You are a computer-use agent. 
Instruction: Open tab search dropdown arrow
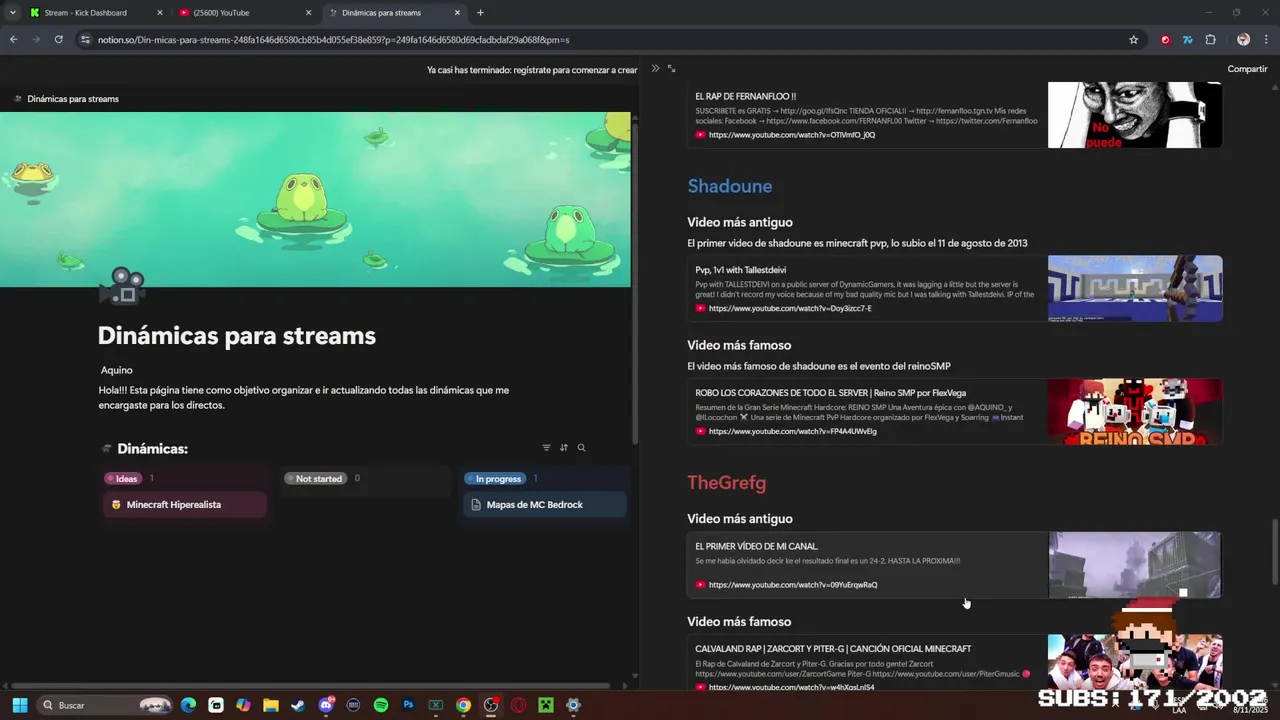point(12,13)
